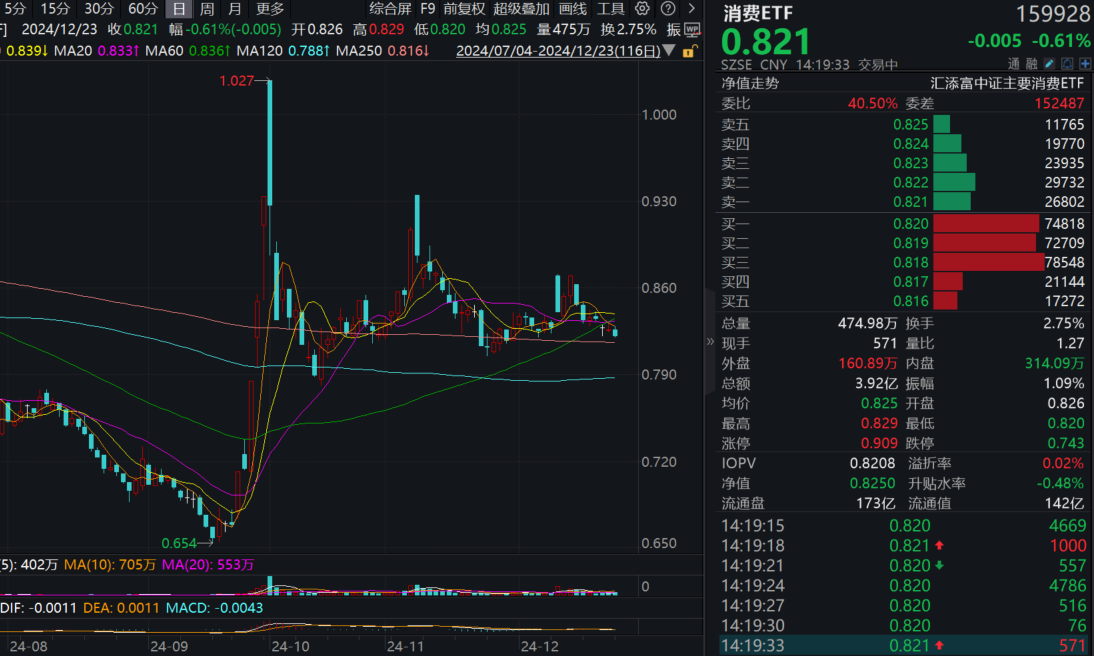This screenshot has width=1094, height=656.
Task: Expand the toolbar via right chevron arrow
Action: tap(693, 8)
